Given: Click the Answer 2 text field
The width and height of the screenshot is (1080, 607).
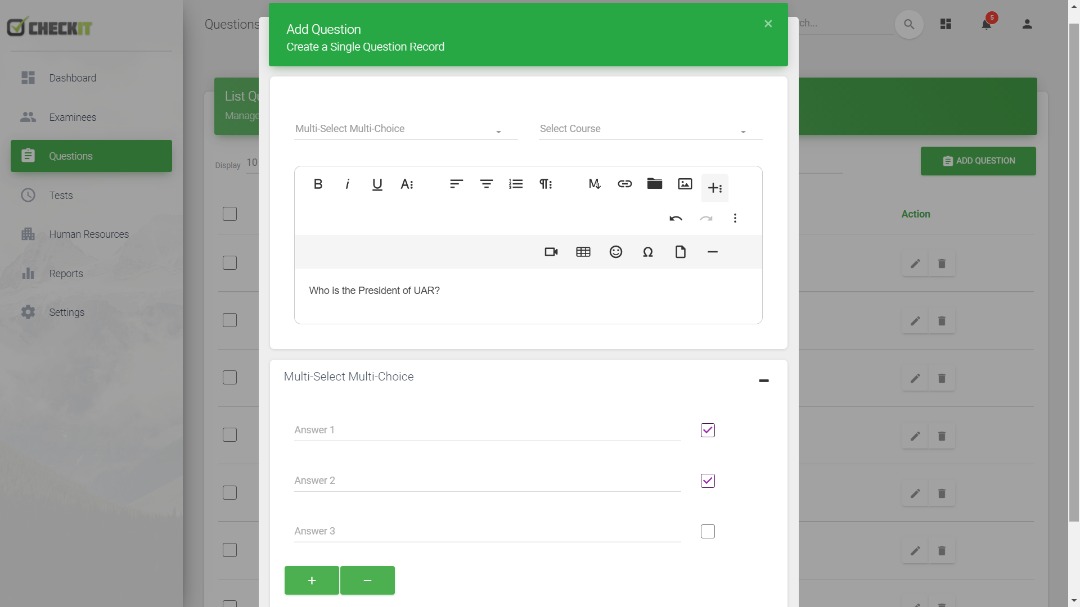Looking at the screenshot, I should pos(487,481).
